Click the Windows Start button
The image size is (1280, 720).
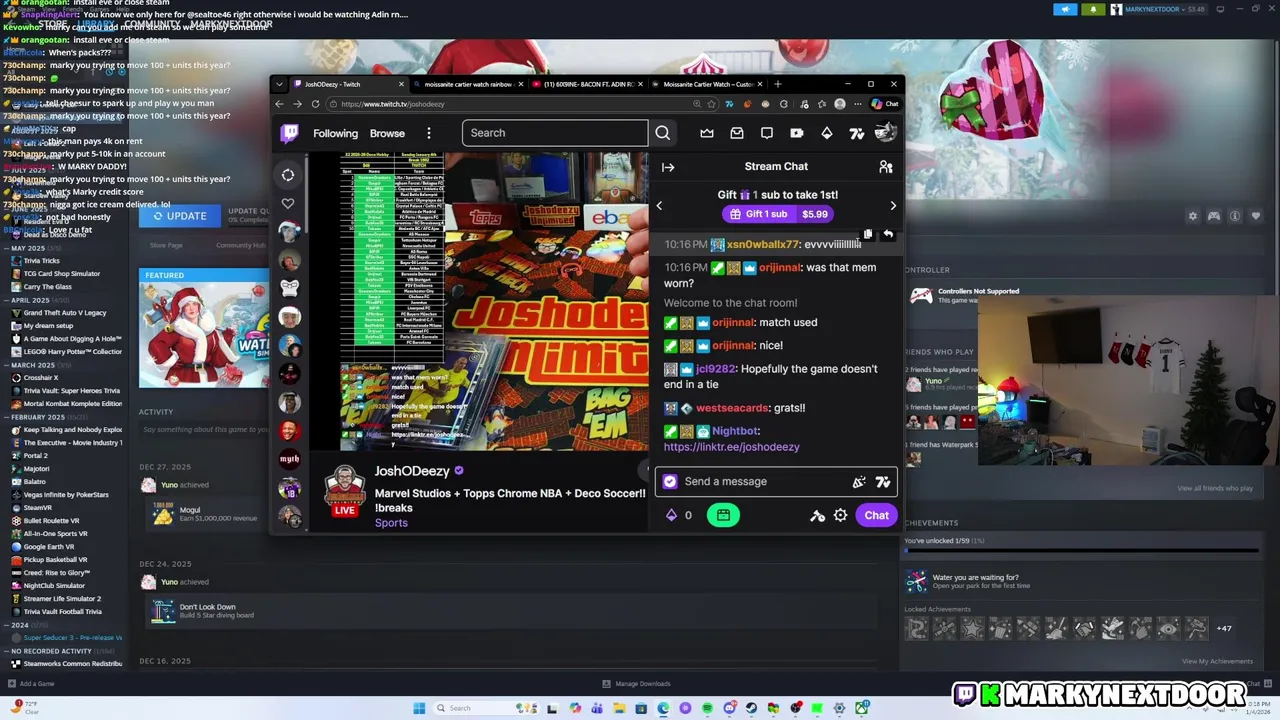point(419,708)
